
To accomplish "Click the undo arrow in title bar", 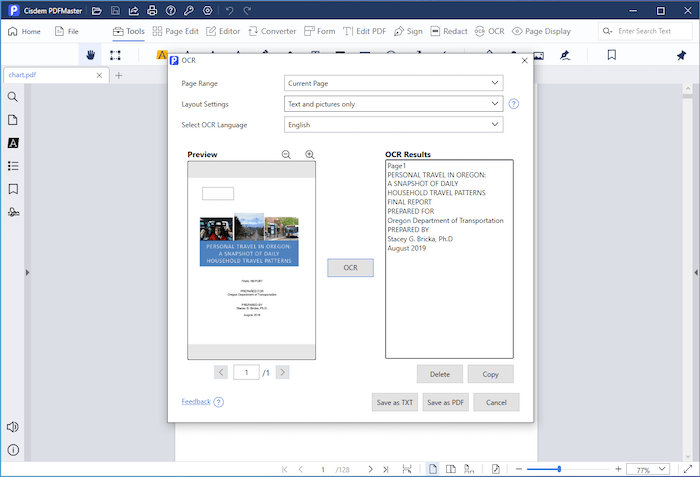I will 230,11.
